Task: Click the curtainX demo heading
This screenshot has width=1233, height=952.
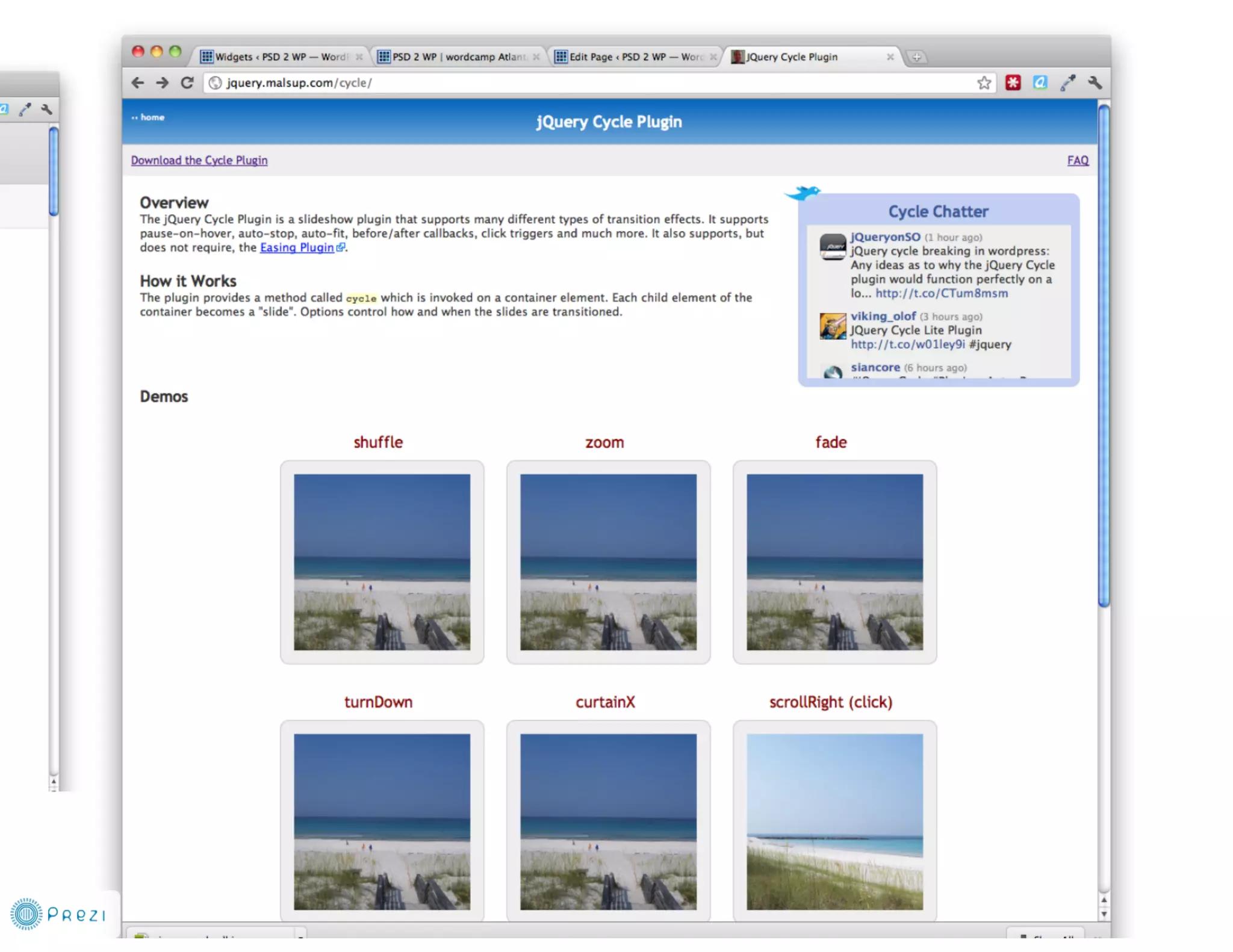Action: 604,702
